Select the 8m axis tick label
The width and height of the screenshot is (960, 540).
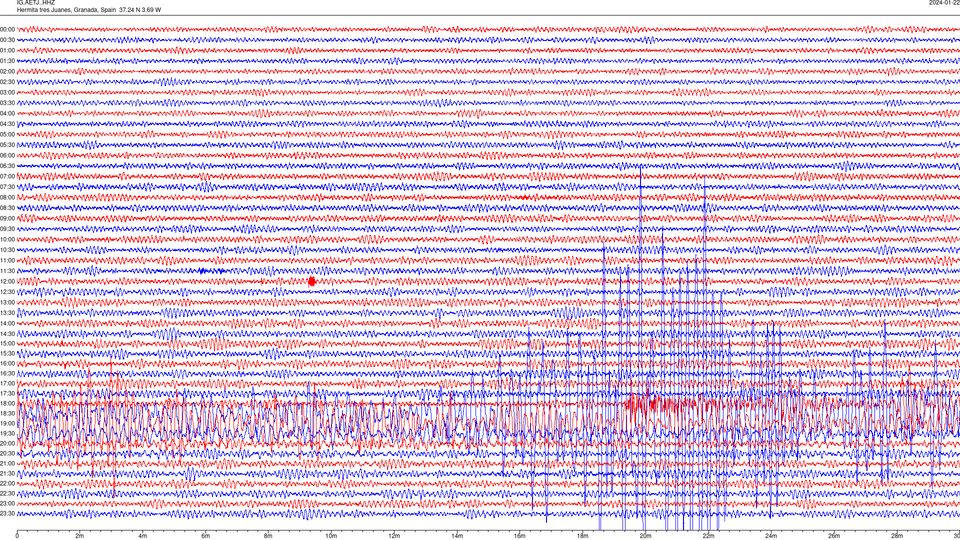tap(268, 536)
